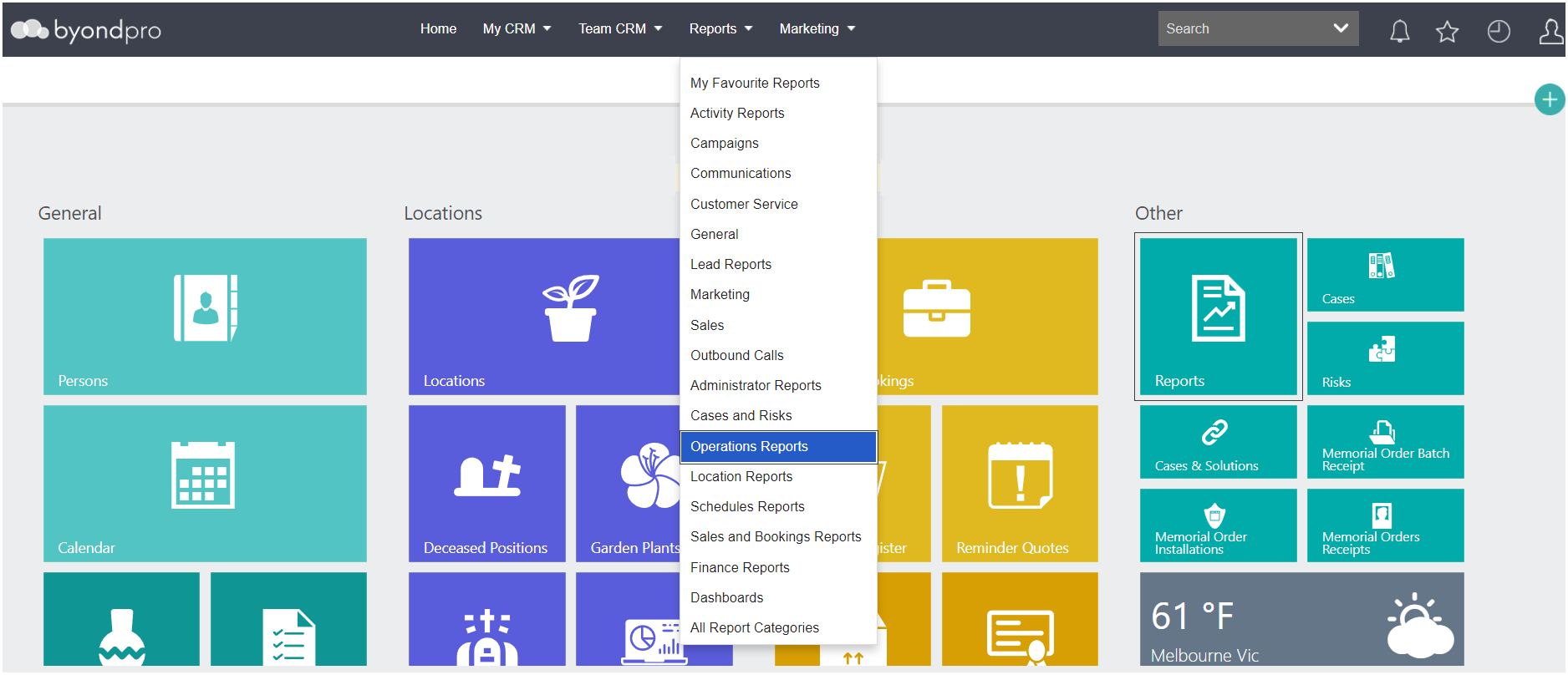Click the favourites star icon
The width and height of the screenshot is (1568, 675).
1447,31
